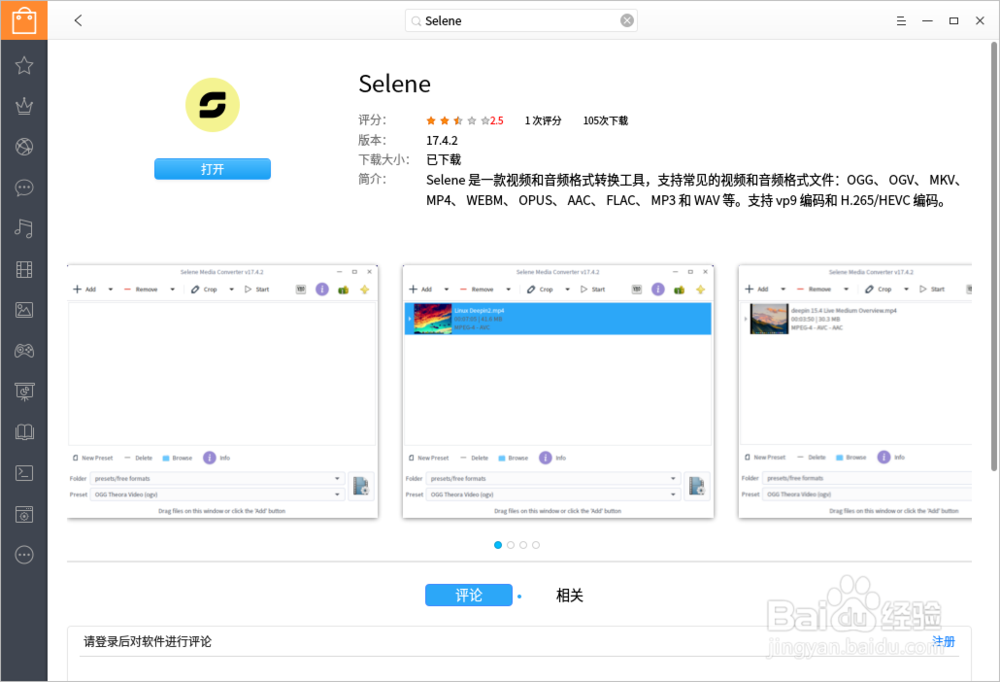Browse Music apps from the sidebar
Image resolution: width=1000 pixels, height=682 pixels.
click(x=25, y=228)
